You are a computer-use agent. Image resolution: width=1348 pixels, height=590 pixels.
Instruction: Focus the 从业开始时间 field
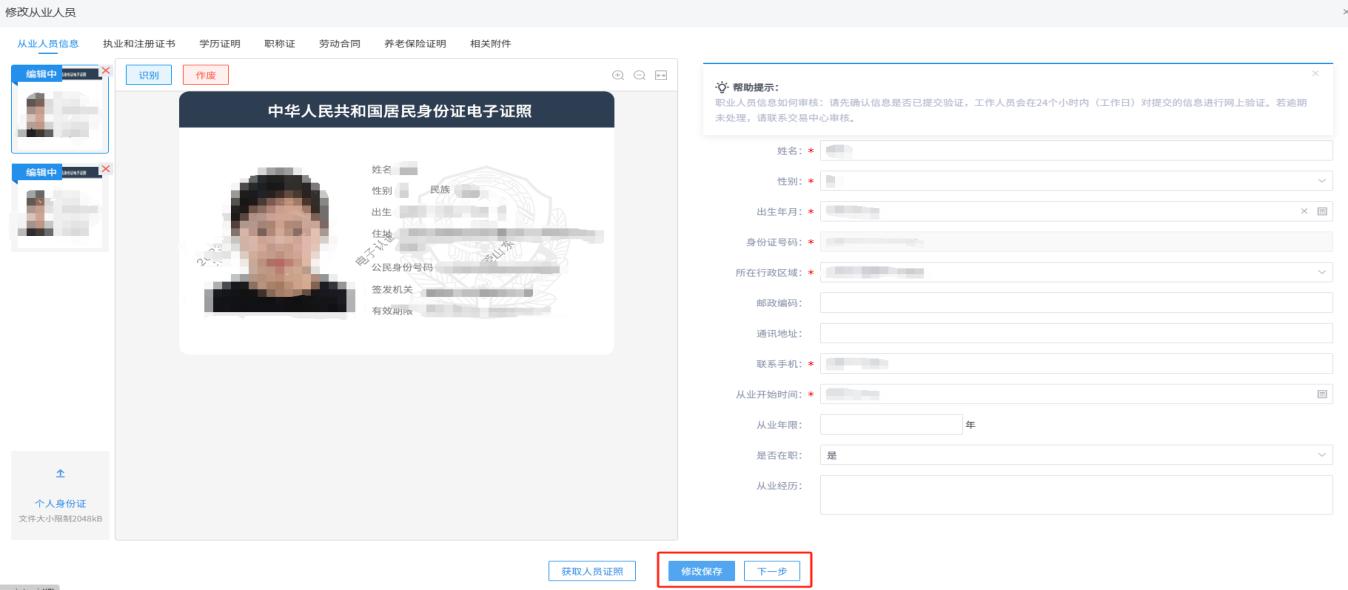coord(1076,394)
